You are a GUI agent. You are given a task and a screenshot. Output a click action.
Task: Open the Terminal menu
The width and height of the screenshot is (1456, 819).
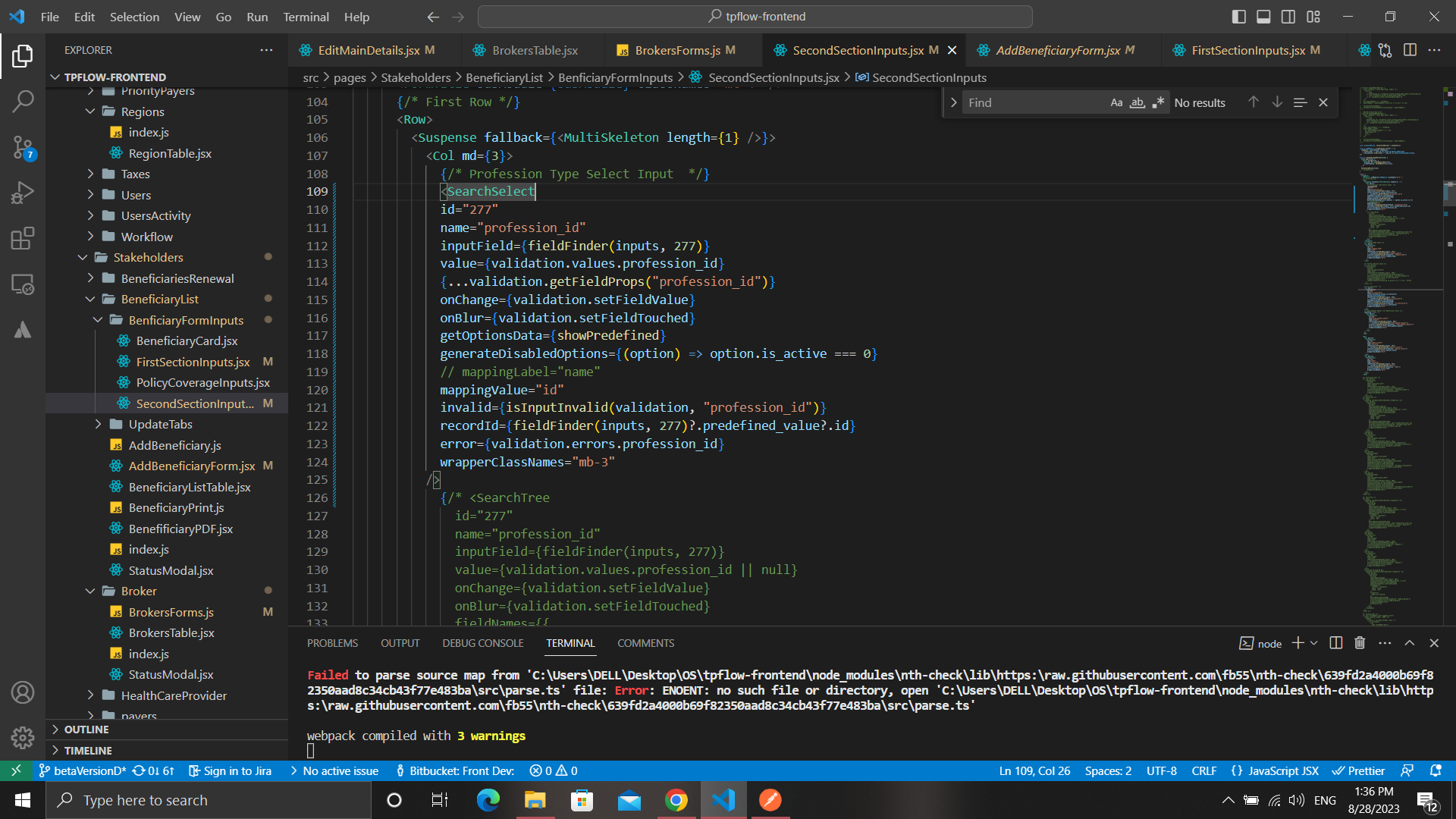pyautogui.click(x=306, y=17)
